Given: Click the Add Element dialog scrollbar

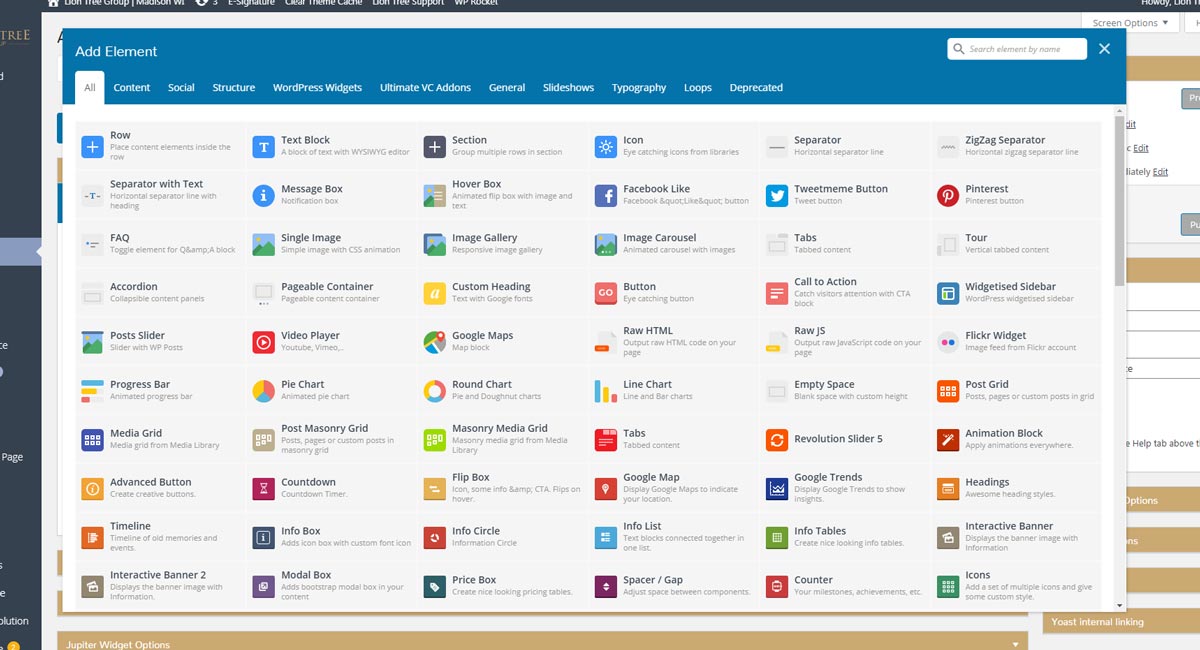Looking at the screenshot, I should [x=1117, y=200].
